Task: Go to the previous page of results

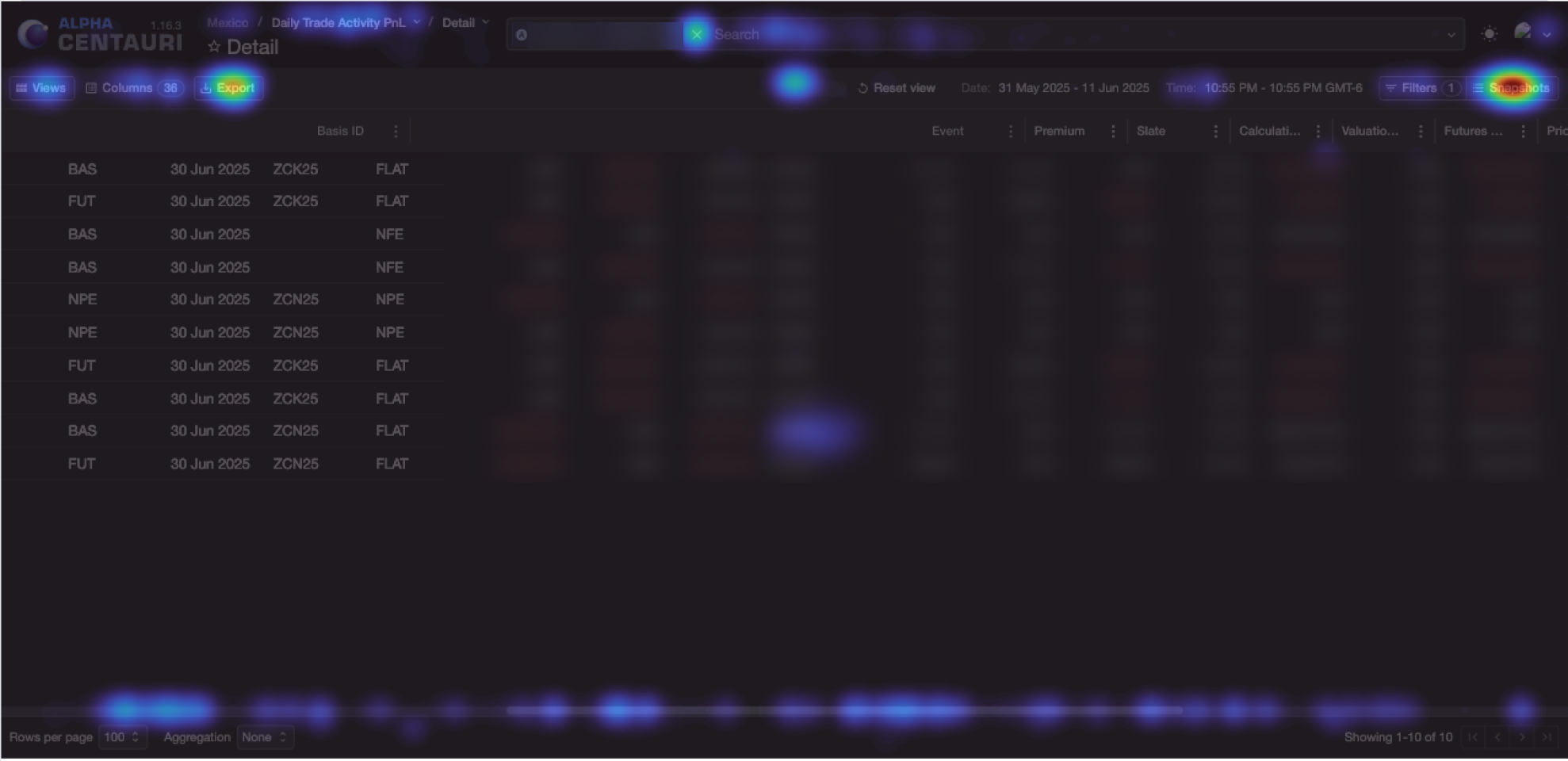Action: pos(1497,737)
